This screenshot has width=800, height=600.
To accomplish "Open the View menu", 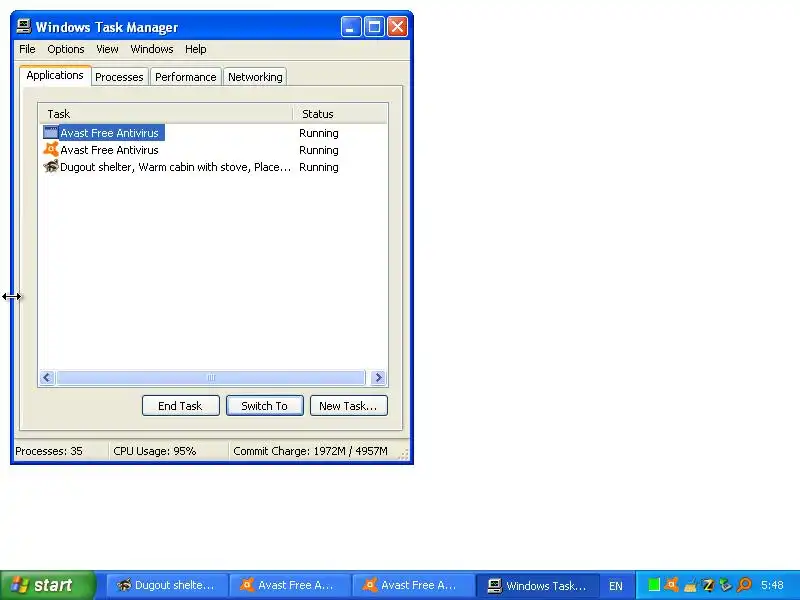I will 107,49.
